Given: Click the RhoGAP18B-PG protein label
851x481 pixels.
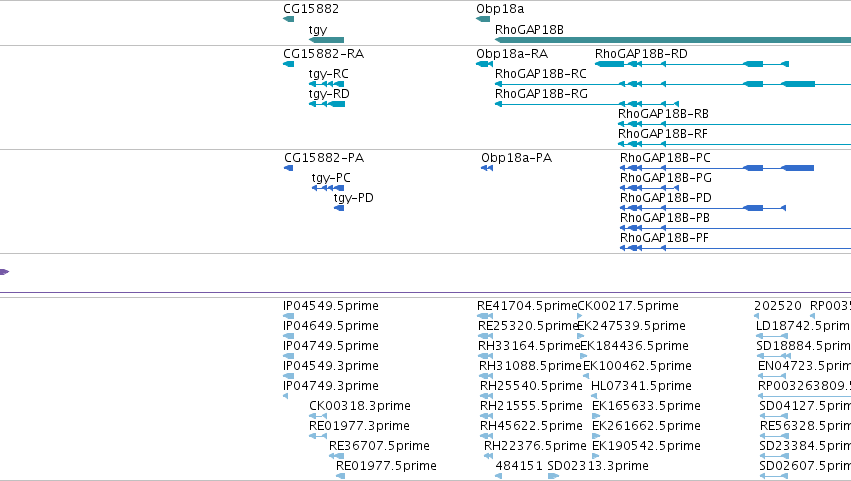Looking at the screenshot, I should pyautogui.click(x=666, y=178).
